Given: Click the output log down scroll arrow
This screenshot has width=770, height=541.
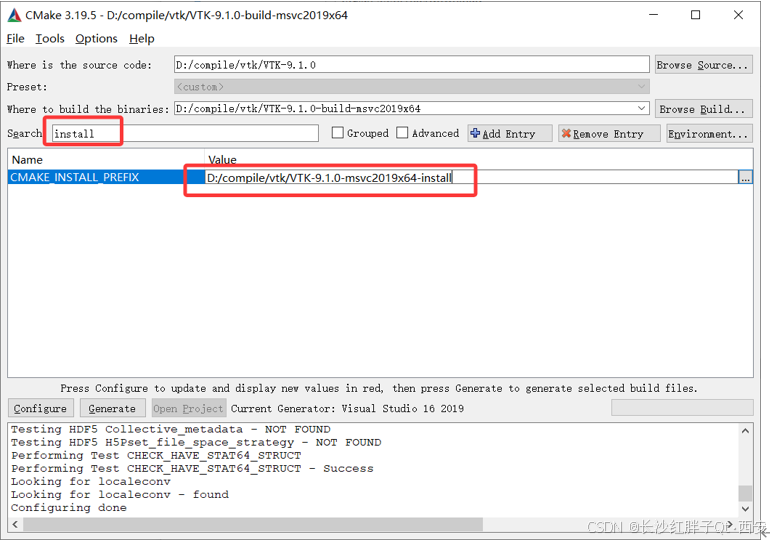Looking at the screenshot, I should 745,509.
